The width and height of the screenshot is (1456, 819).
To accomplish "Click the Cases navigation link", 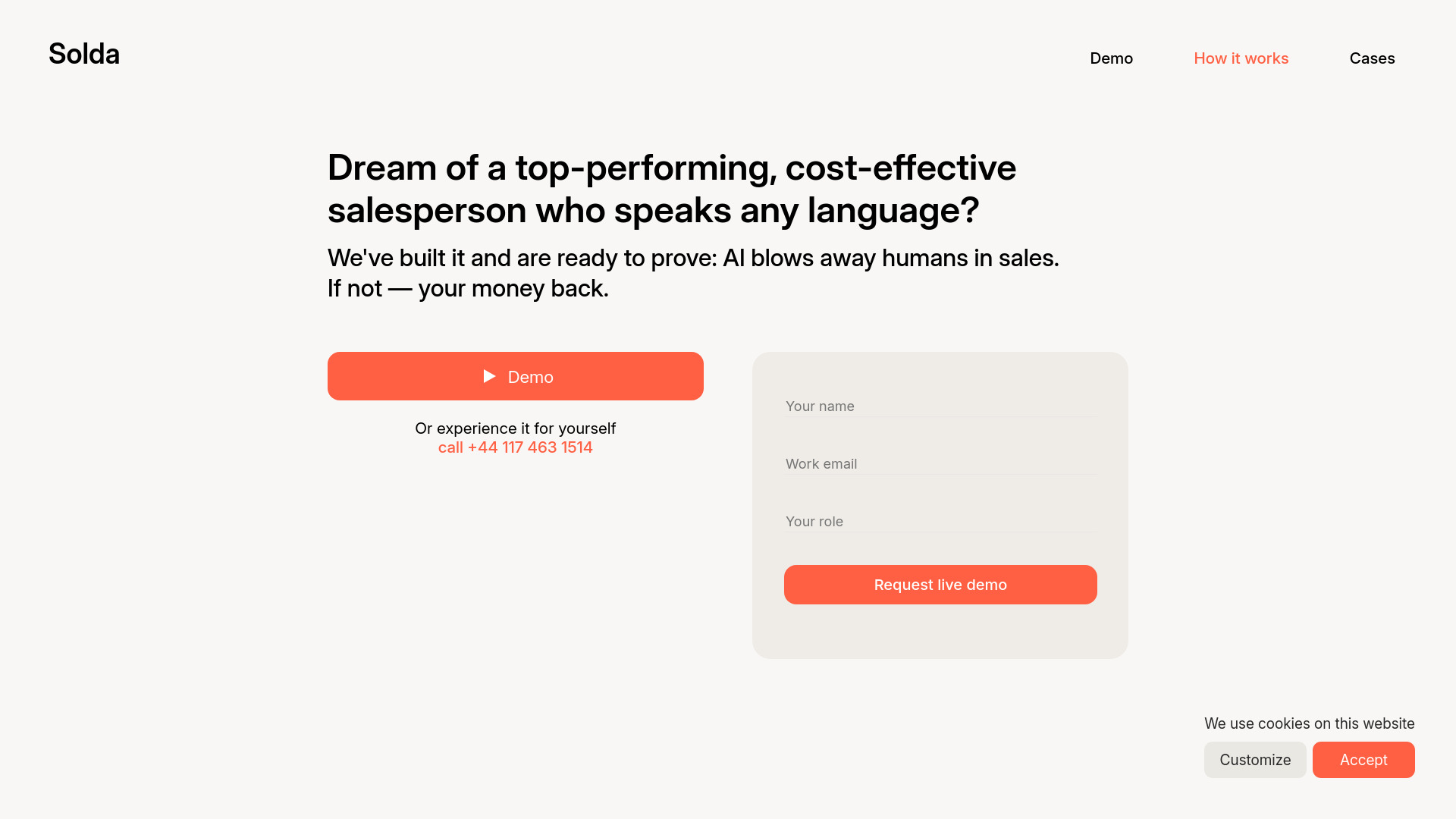I will point(1372,58).
